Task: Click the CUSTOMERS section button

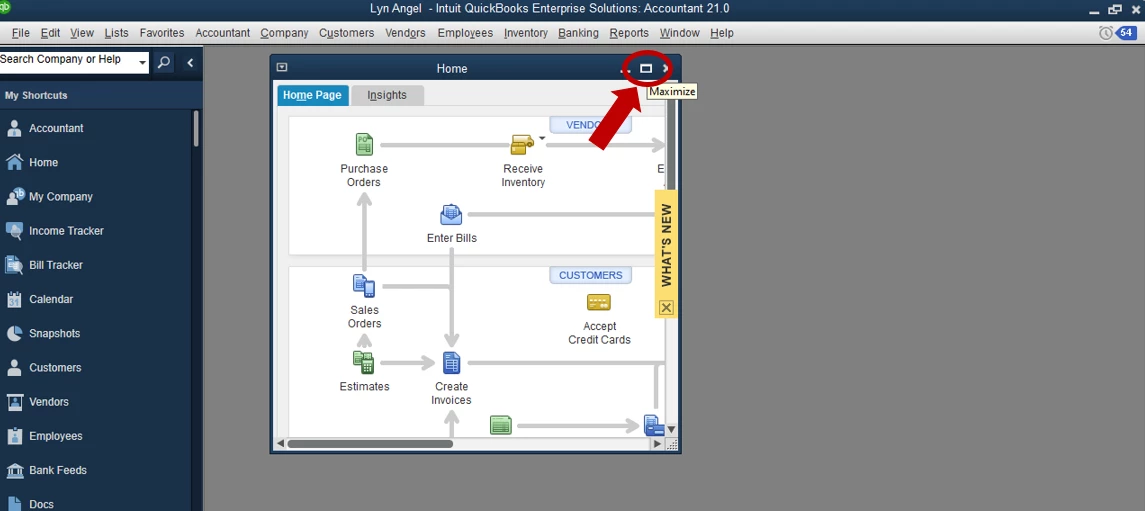Action: 591,275
